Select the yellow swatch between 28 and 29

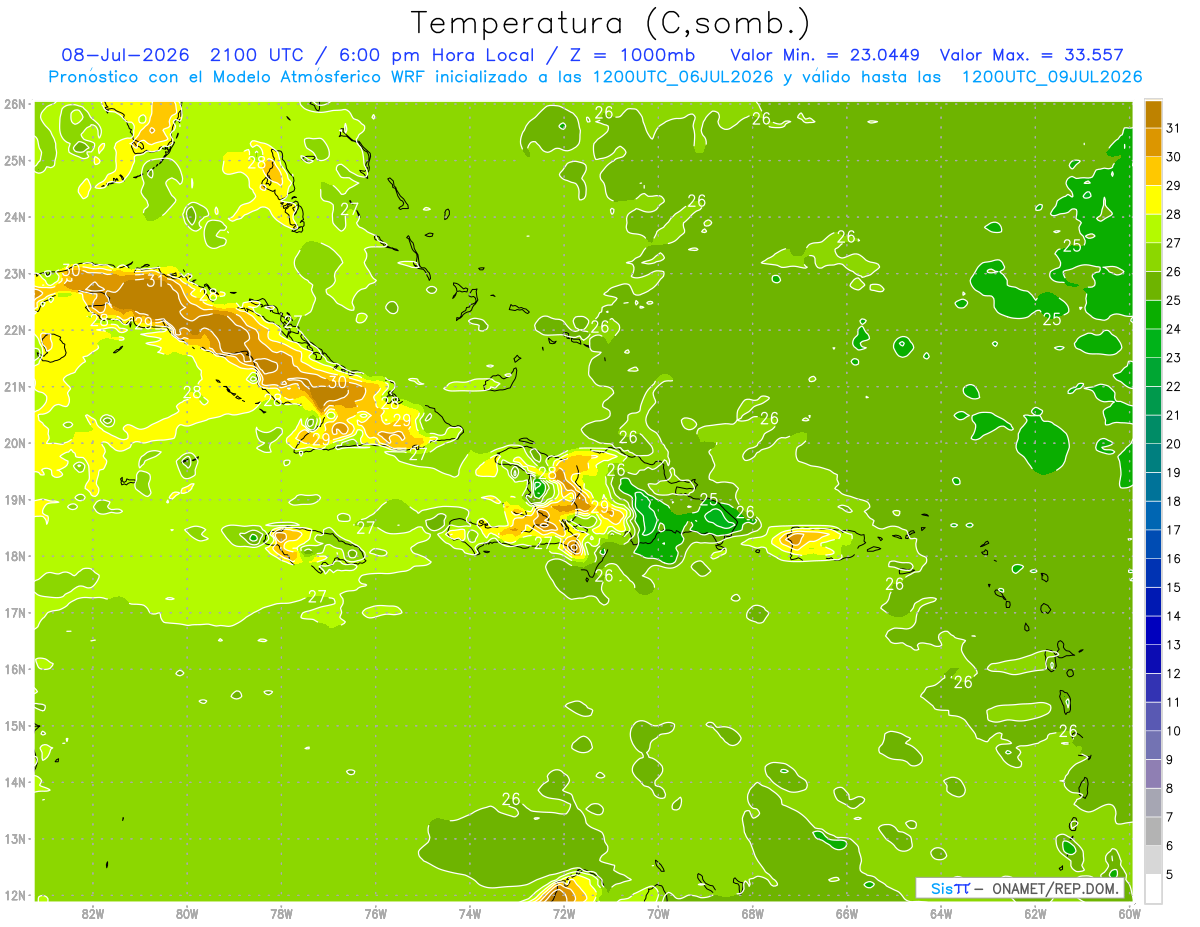(x=1153, y=200)
